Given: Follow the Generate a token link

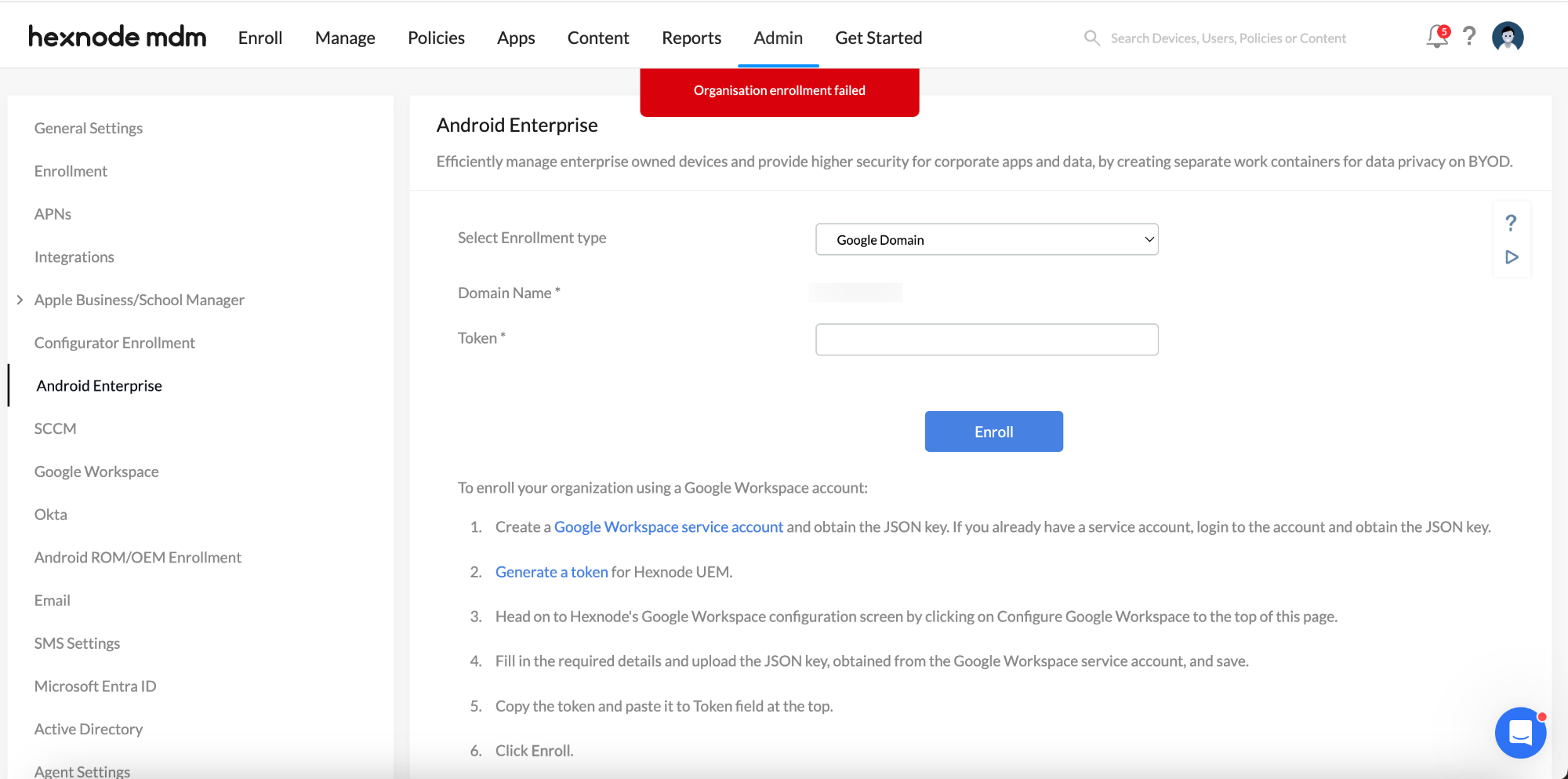Looking at the screenshot, I should [552, 572].
